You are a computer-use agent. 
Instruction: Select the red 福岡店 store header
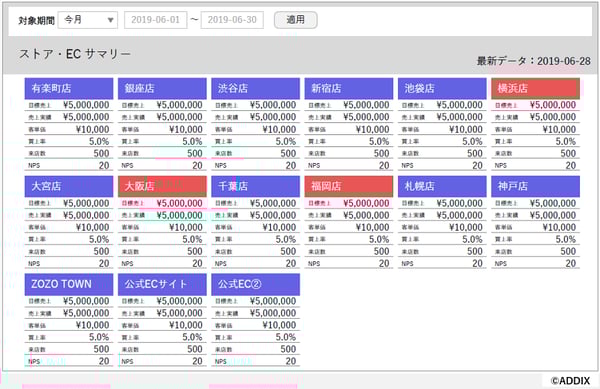pos(349,186)
